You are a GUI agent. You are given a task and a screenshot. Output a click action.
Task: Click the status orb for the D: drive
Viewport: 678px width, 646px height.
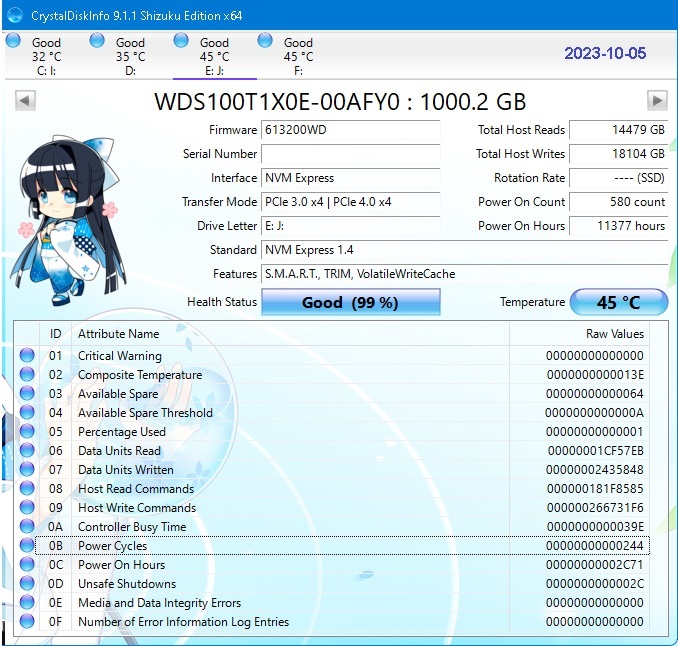(97, 41)
